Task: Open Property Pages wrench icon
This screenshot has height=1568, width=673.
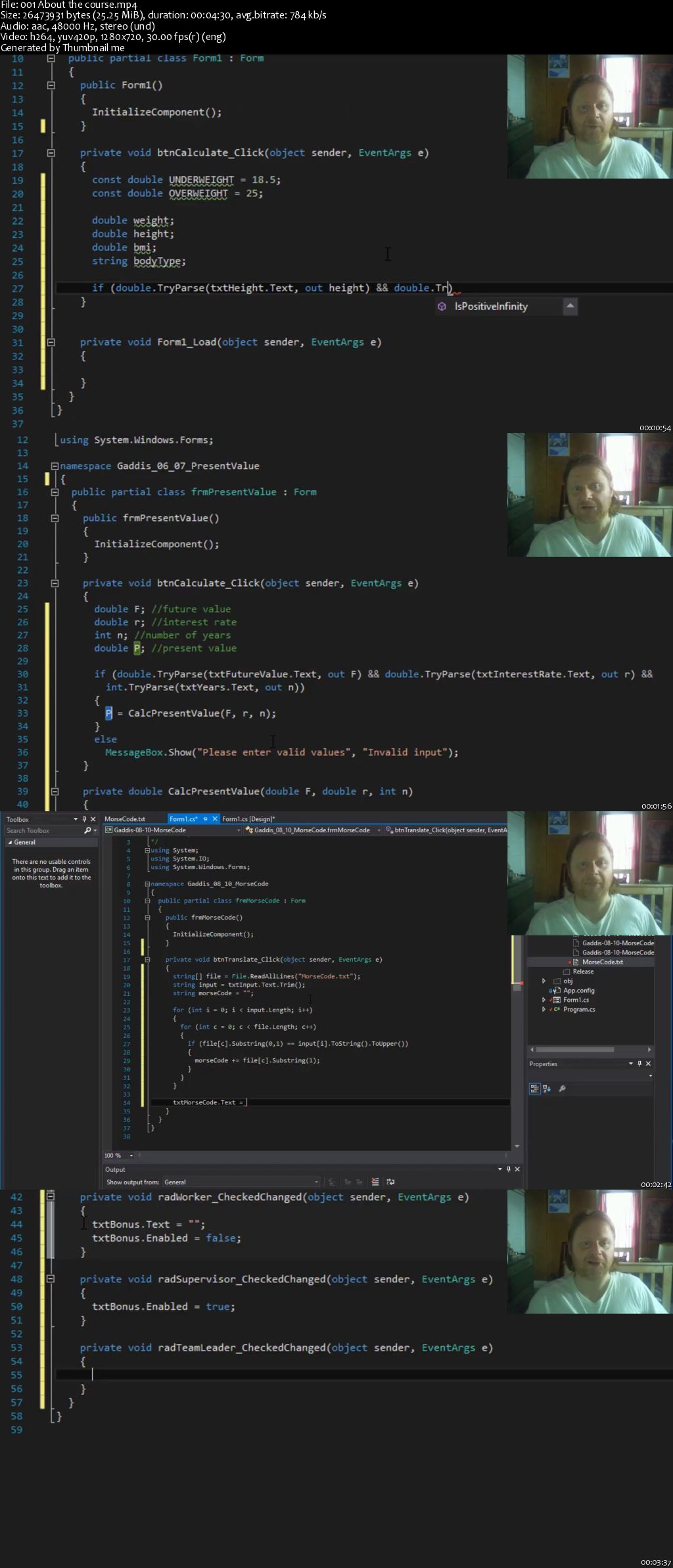Action: (x=562, y=1088)
